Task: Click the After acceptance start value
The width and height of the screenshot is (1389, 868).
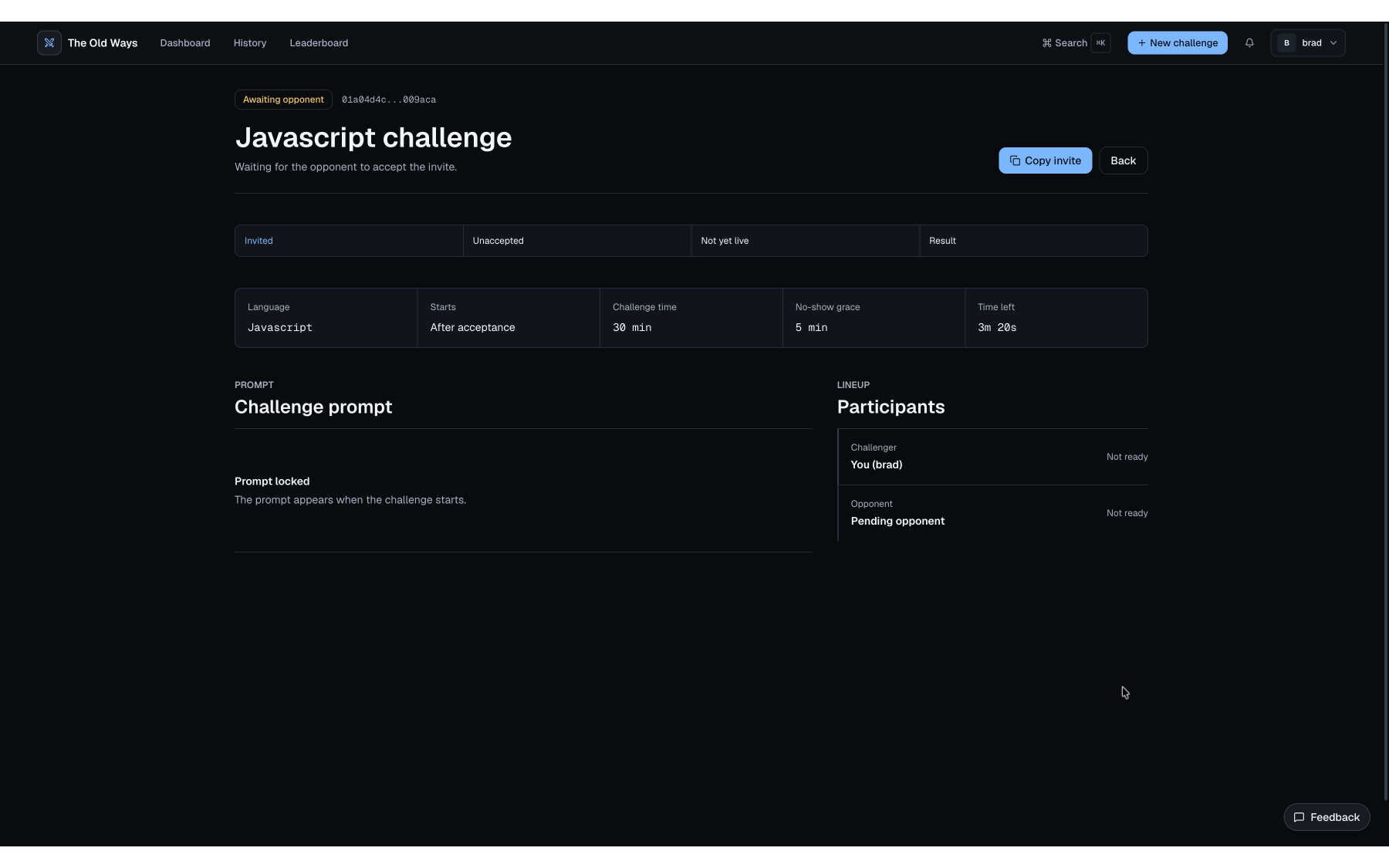Action: (472, 328)
